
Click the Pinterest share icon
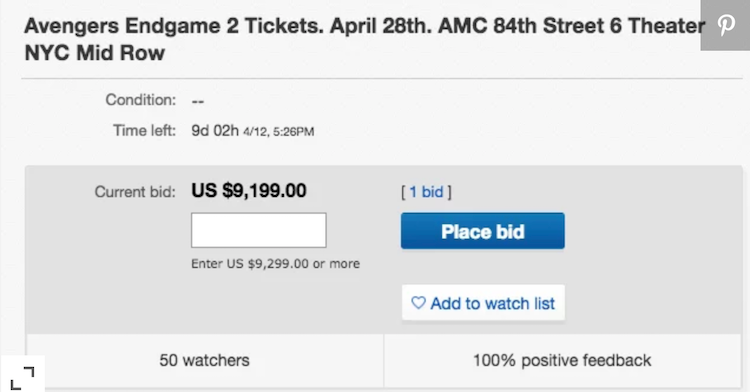[x=726, y=25]
